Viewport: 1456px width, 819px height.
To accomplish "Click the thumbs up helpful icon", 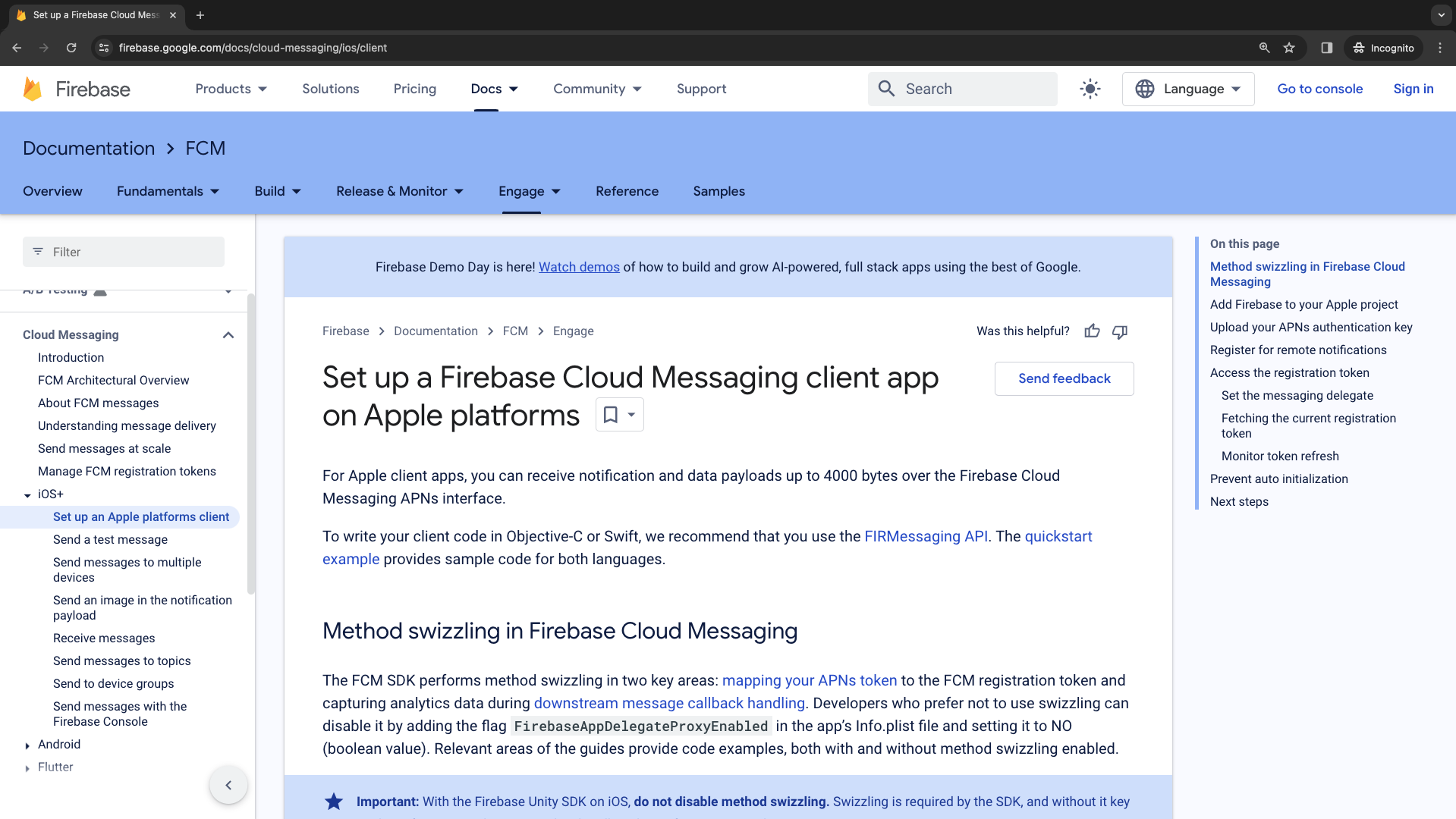I will (x=1092, y=331).
